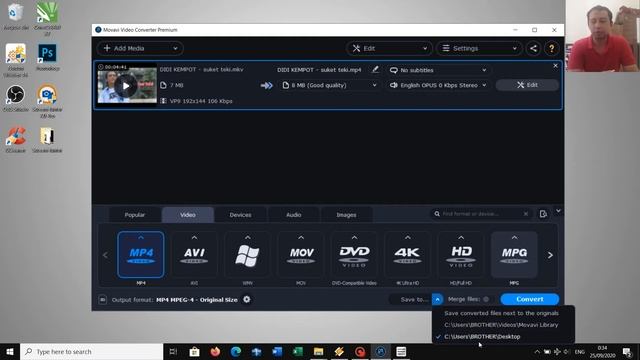Open Photoshop desktop shortcut

pyautogui.click(x=47, y=57)
